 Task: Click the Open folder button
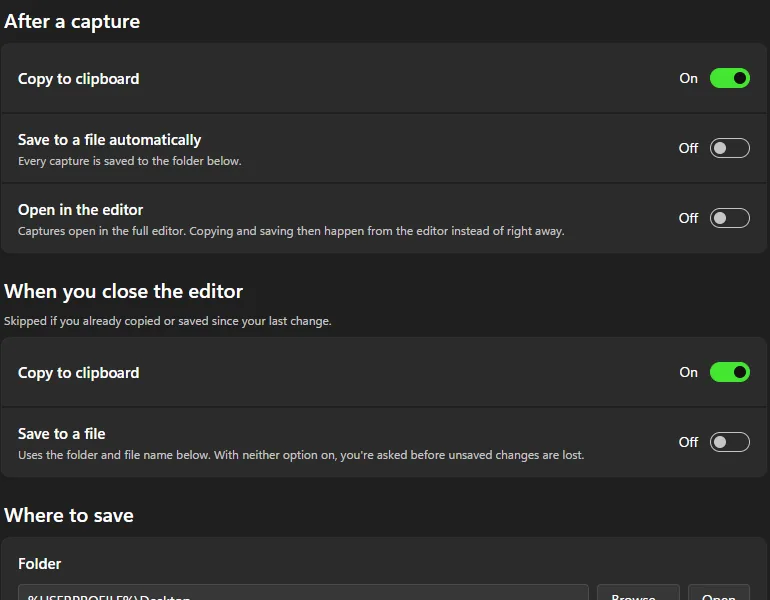pos(718,593)
